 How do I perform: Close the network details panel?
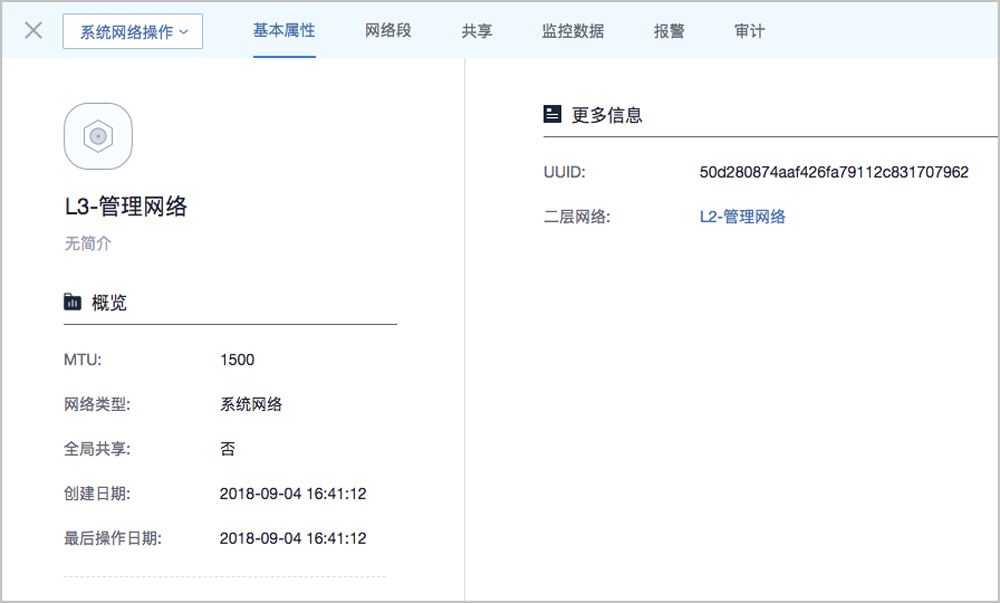pyautogui.click(x=33, y=30)
